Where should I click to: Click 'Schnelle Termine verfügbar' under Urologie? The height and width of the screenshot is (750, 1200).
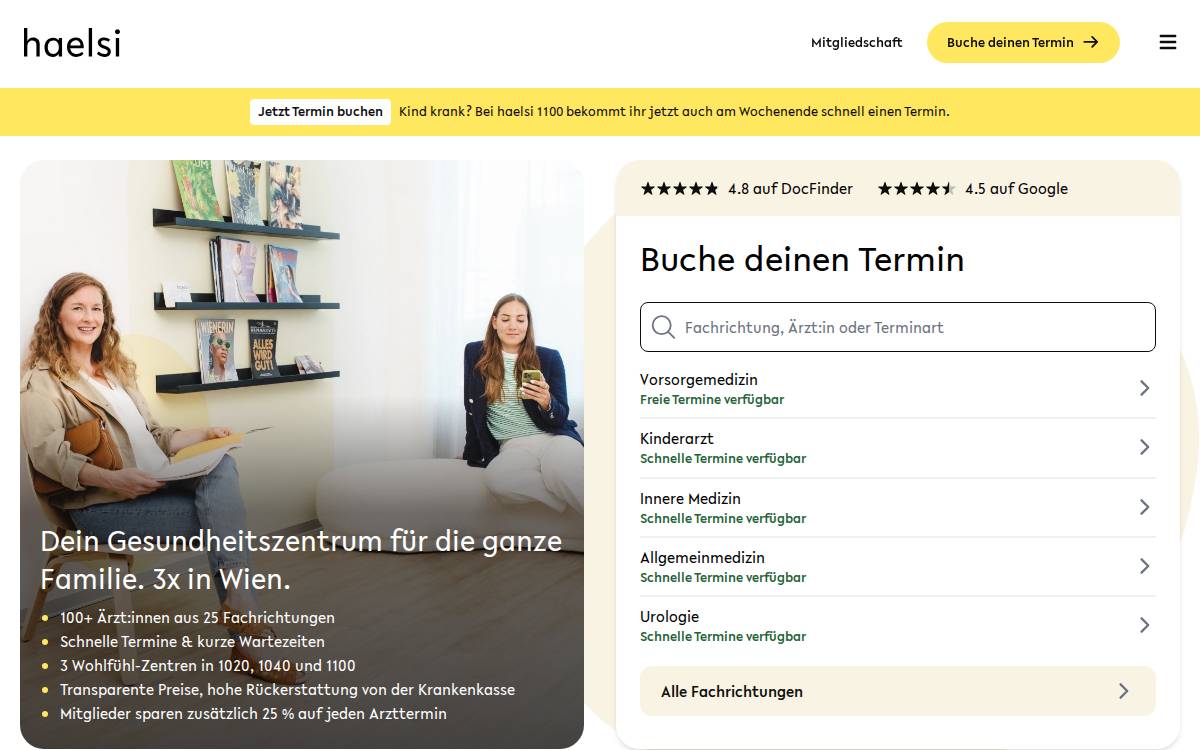(723, 636)
